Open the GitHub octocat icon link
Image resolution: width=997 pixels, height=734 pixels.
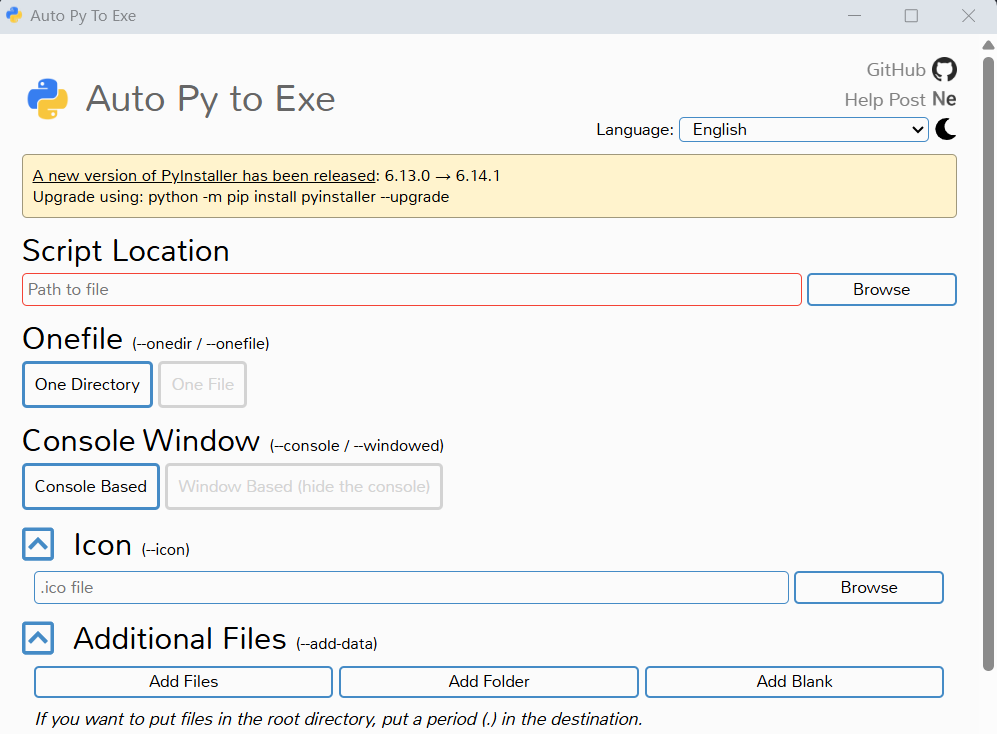tap(944, 69)
